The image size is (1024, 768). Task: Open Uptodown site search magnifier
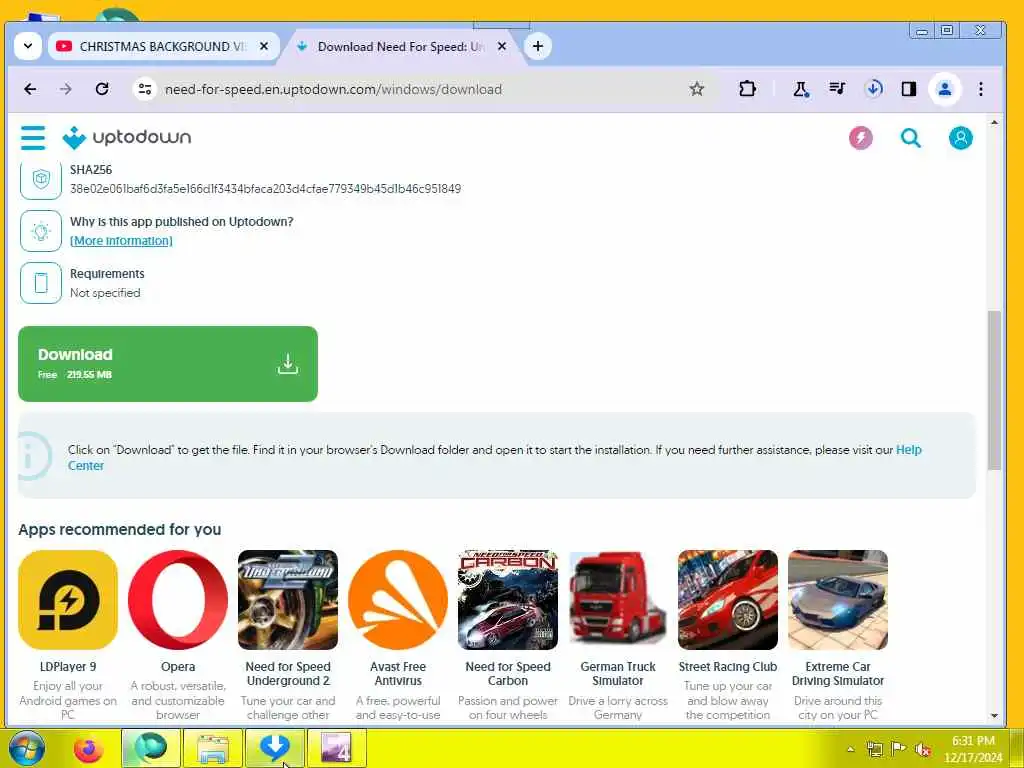tap(910, 138)
